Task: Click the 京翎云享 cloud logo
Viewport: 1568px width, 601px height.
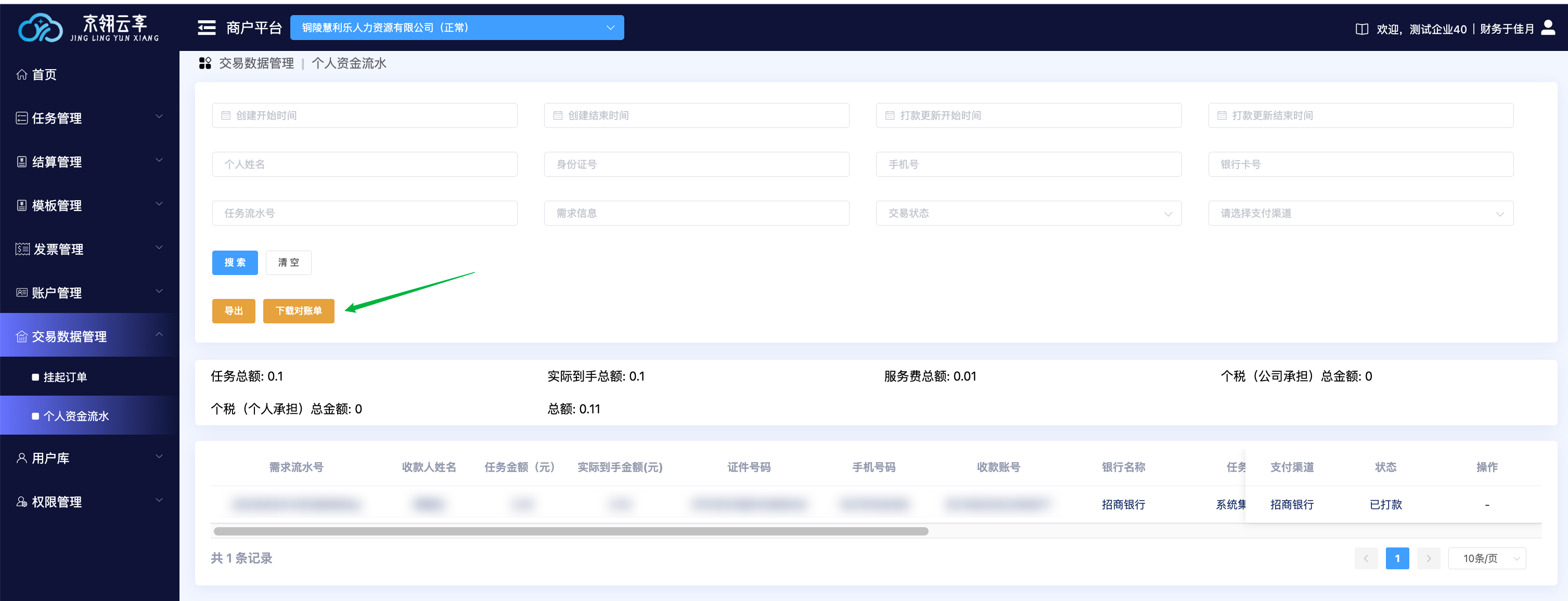Action: click(x=40, y=28)
